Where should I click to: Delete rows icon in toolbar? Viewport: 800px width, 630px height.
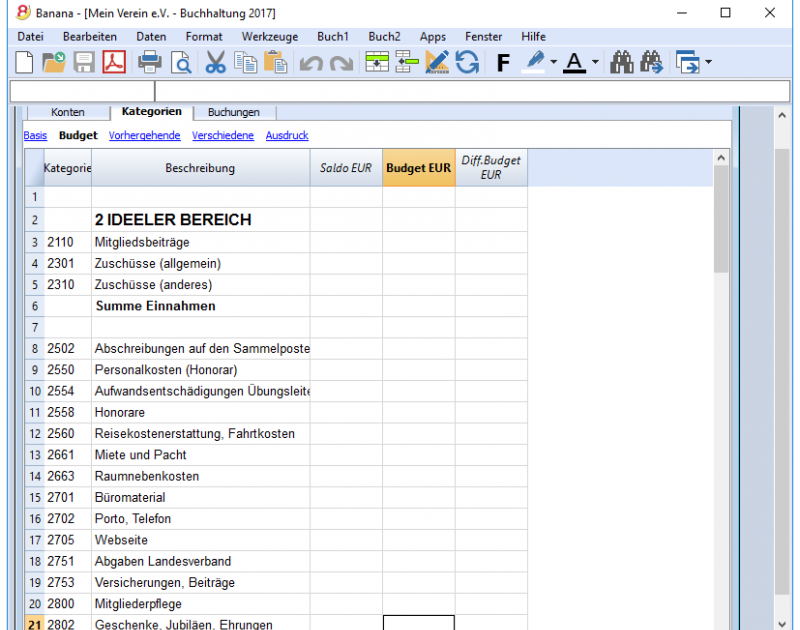pos(407,62)
